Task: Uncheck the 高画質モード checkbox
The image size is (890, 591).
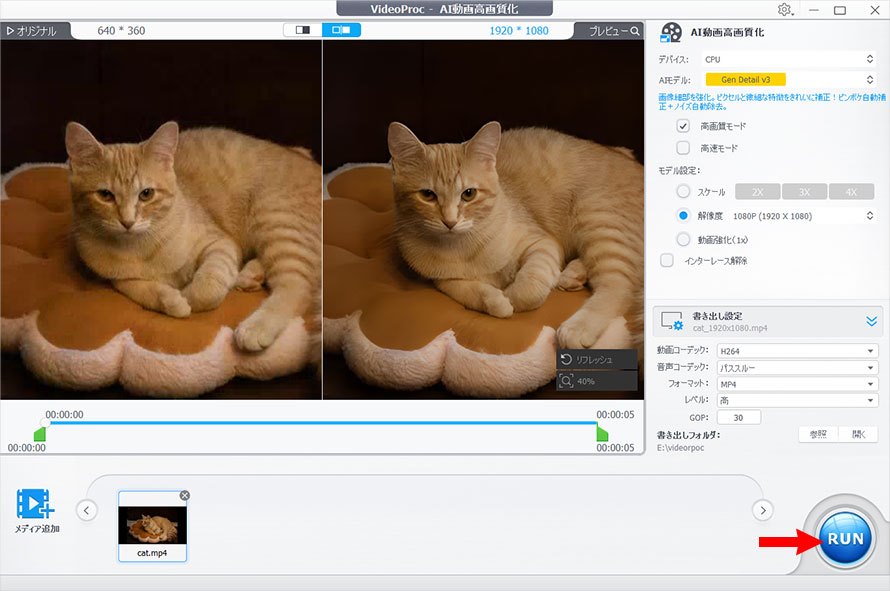Action: (x=683, y=126)
